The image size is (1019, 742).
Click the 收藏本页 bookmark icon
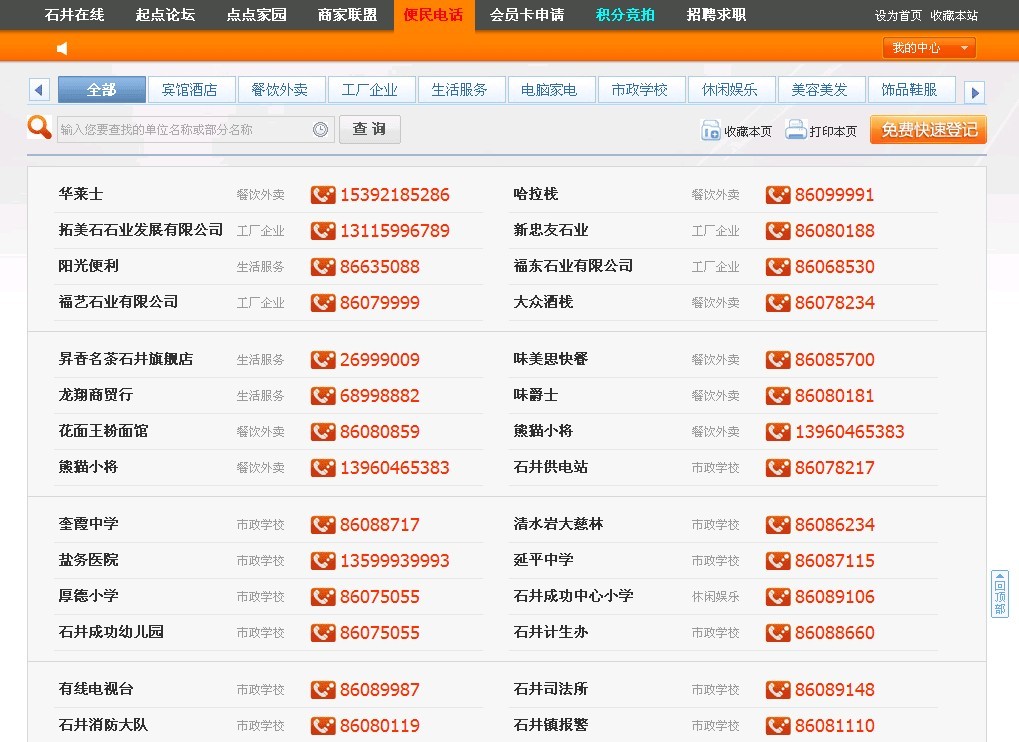pyautogui.click(x=711, y=131)
